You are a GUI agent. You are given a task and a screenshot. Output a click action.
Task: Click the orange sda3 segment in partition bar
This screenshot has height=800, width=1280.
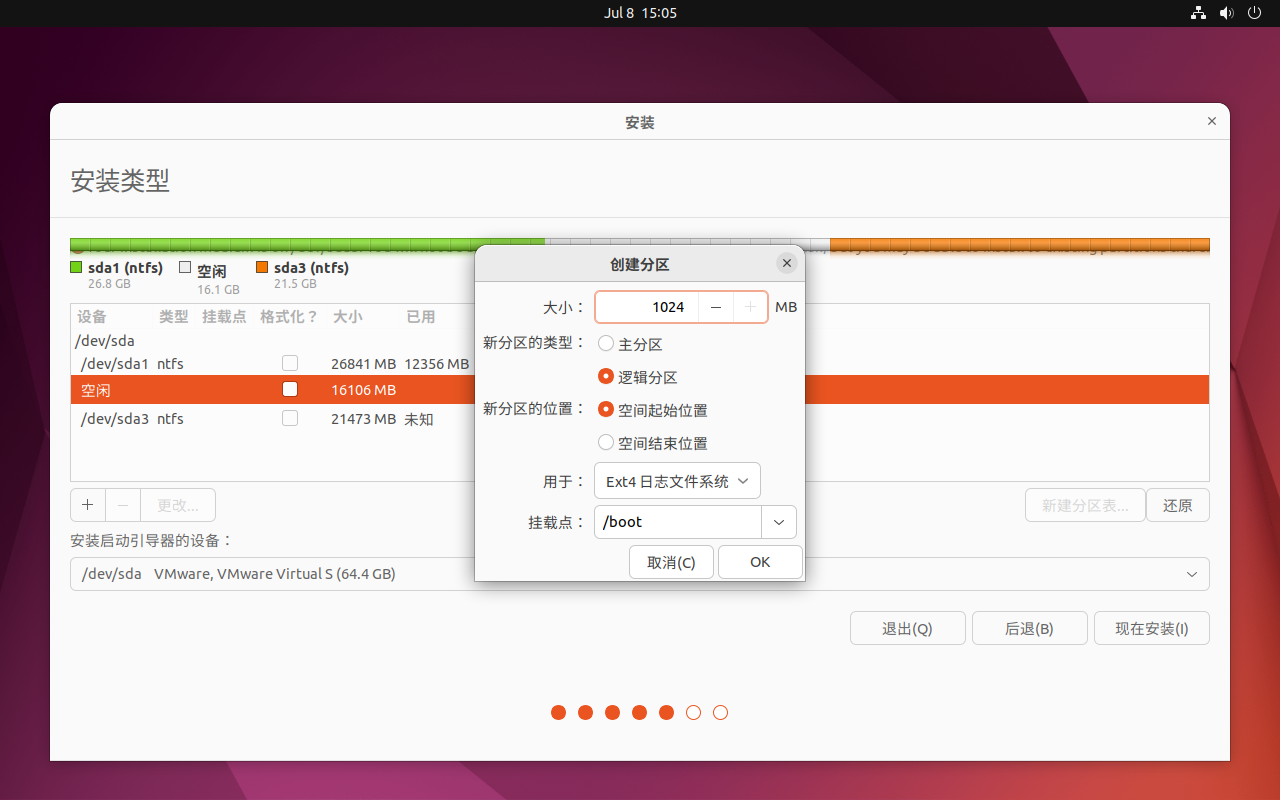[1019, 245]
